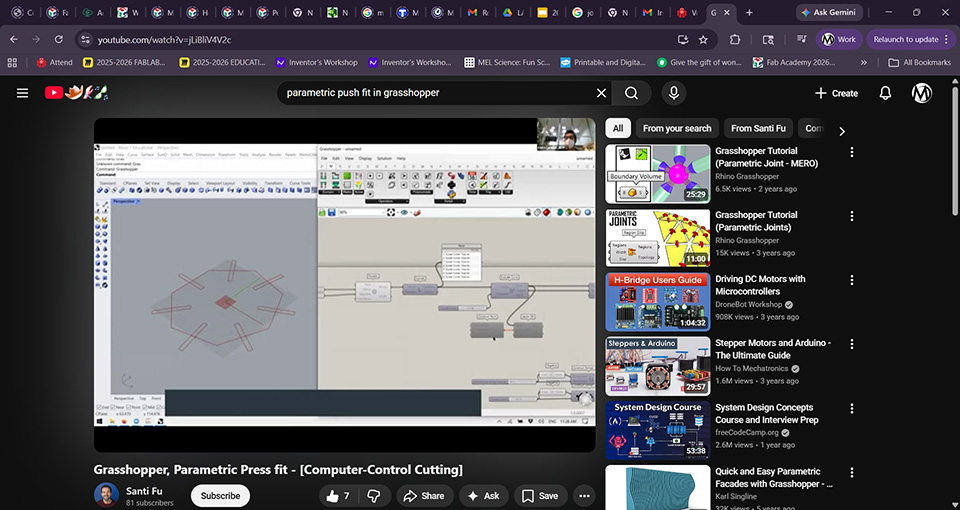This screenshot has height=510, width=960.
Task: Open options for Stepper Motors and Arduino video
Action: coord(851,344)
